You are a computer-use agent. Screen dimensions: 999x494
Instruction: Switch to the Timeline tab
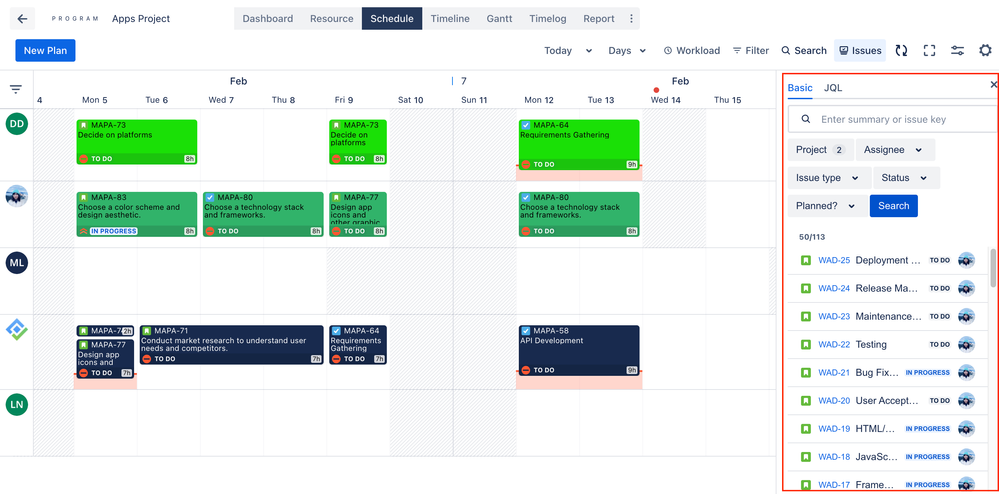(x=450, y=18)
